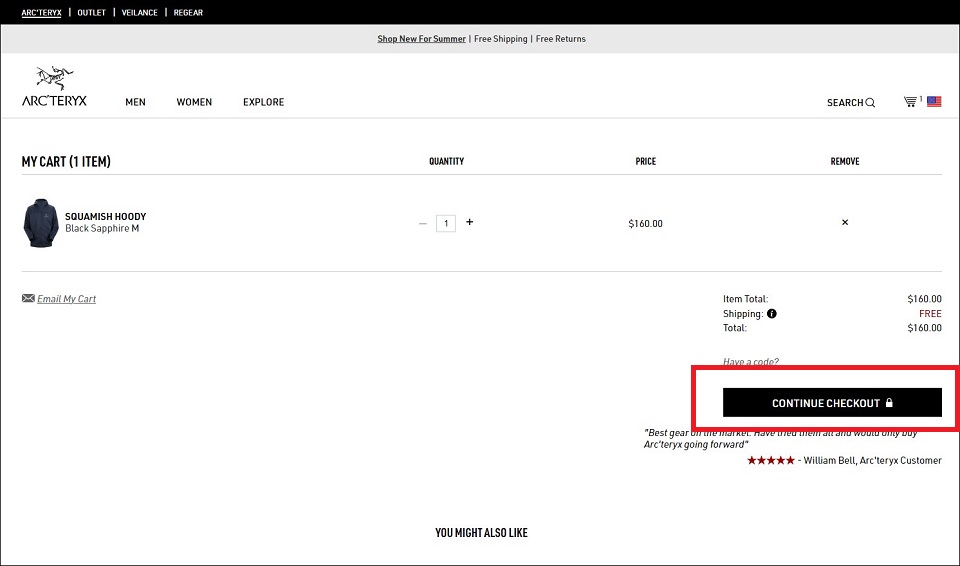Click the Email My Cart link
The height and width of the screenshot is (566, 960).
pos(66,299)
